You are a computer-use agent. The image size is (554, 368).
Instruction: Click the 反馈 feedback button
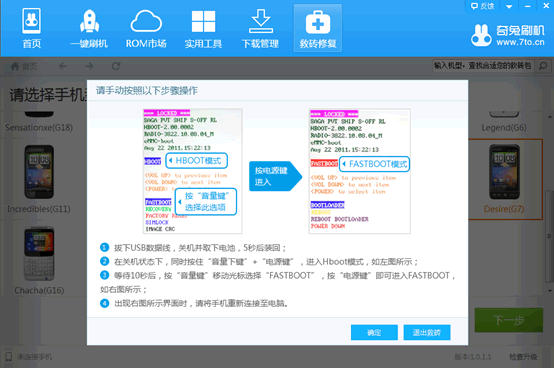(x=483, y=6)
